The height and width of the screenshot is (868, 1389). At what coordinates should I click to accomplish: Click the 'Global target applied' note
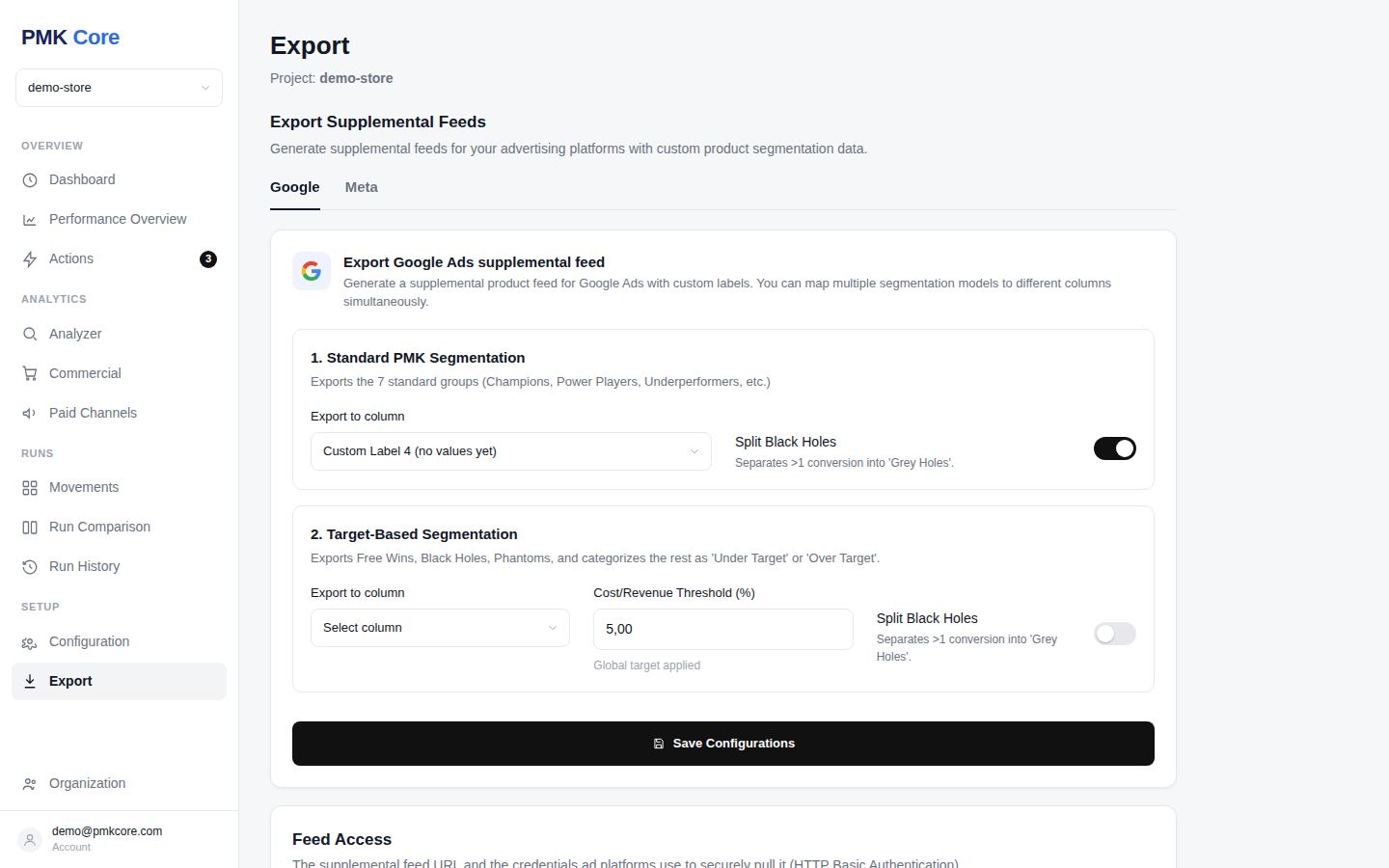tap(647, 665)
